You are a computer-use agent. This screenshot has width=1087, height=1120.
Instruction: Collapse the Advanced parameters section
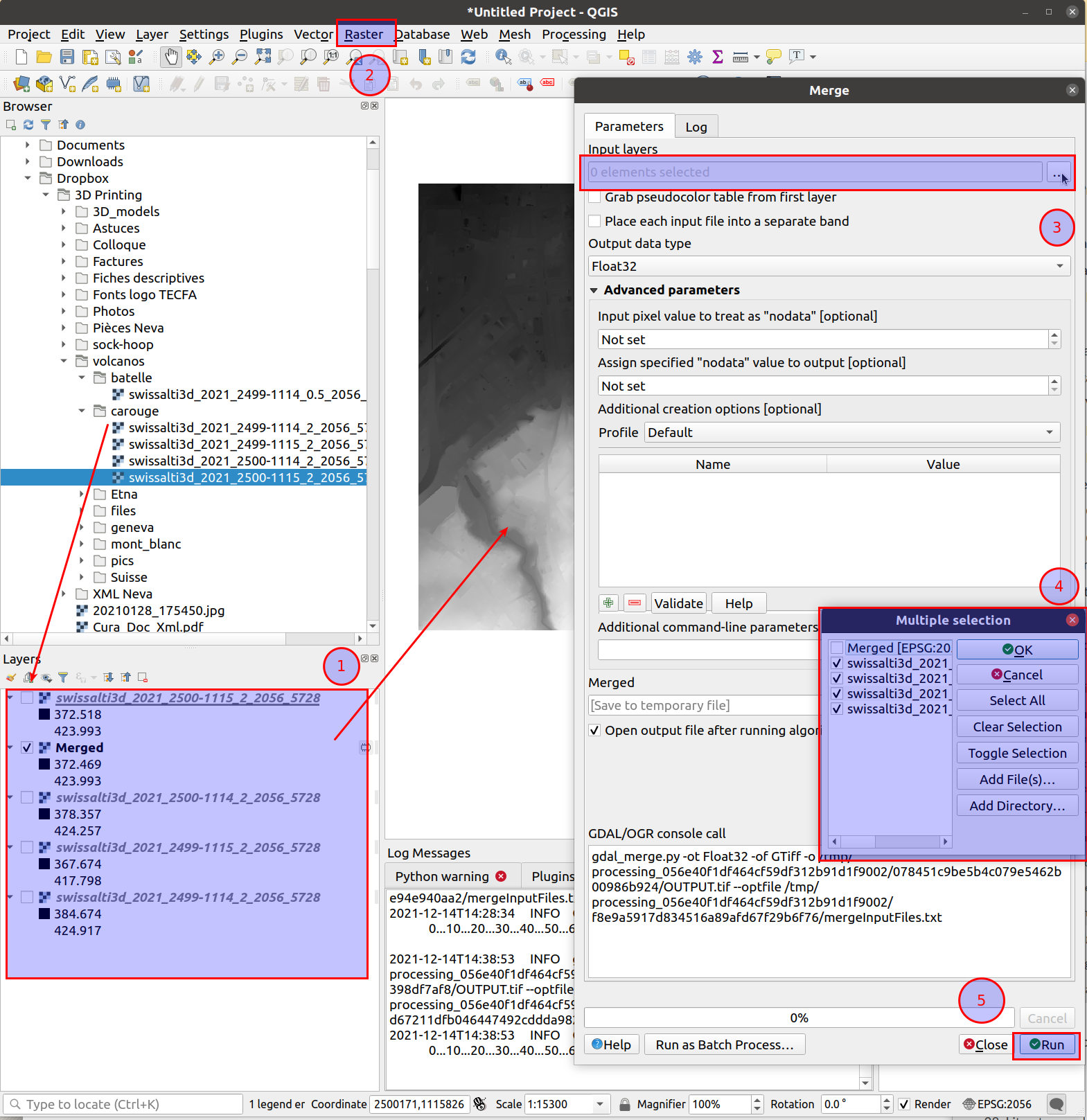pyautogui.click(x=594, y=290)
